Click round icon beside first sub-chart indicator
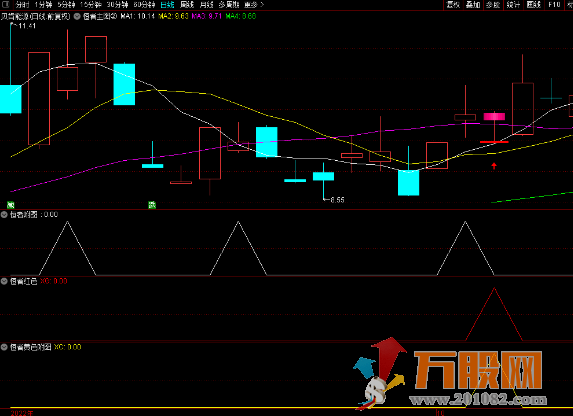The height and width of the screenshot is (416, 573). tap(4, 215)
